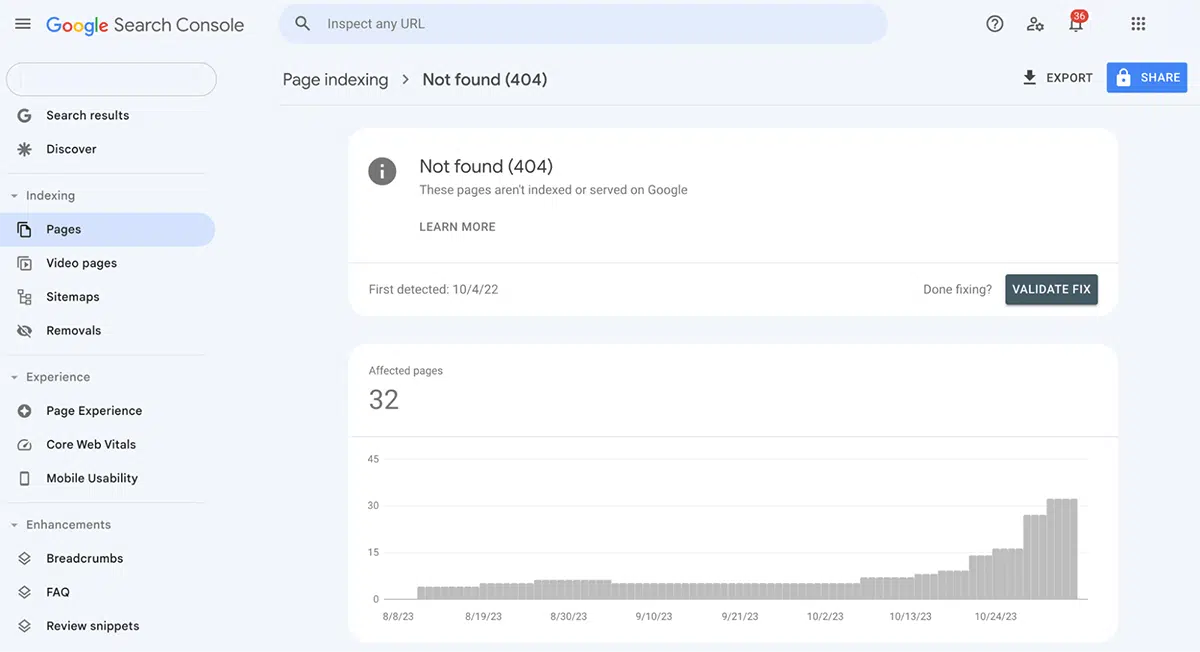This screenshot has height=652, width=1200.
Task: Click the Search results Google icon
Action: 25,115
